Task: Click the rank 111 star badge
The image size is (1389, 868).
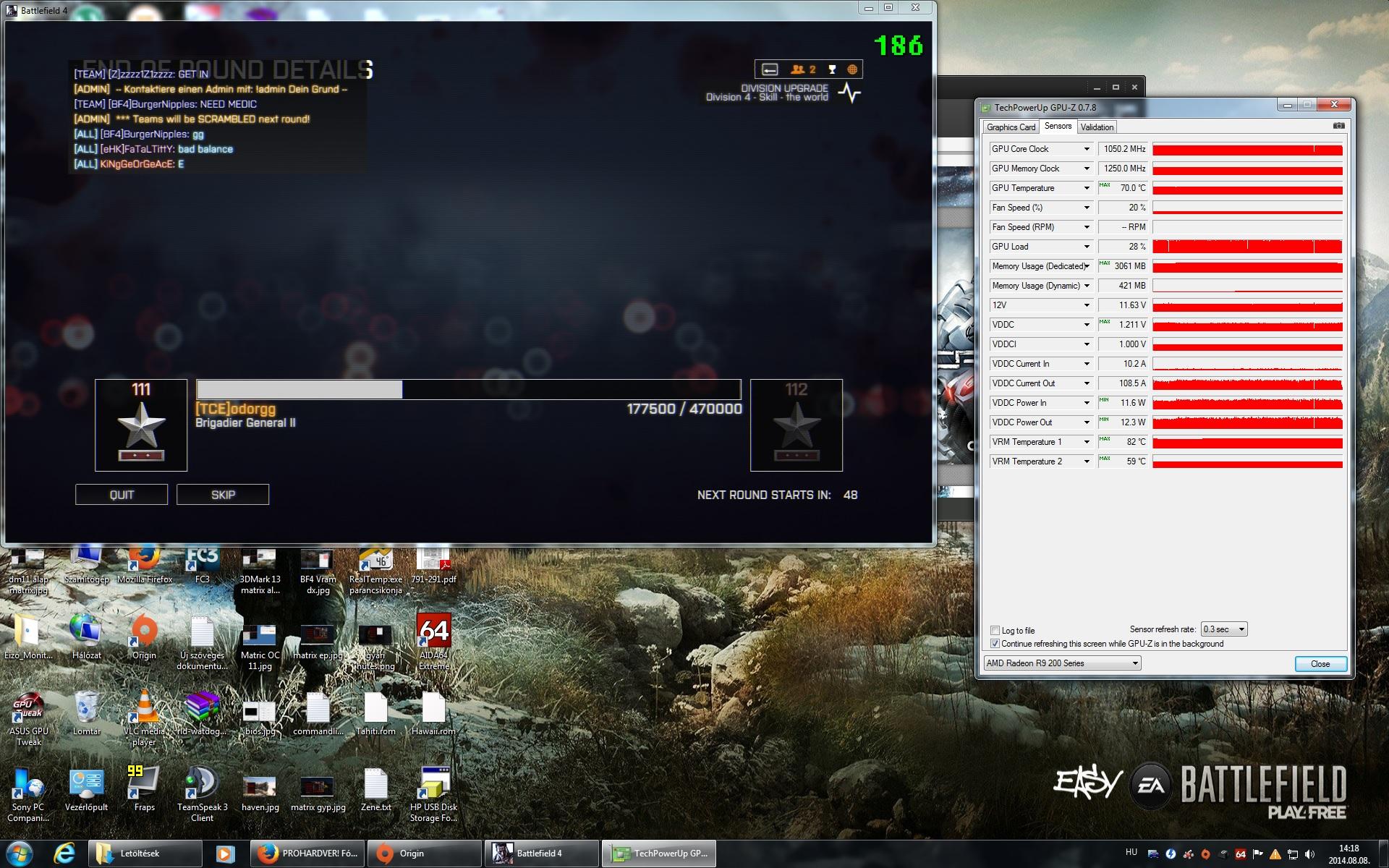Action: coord(141,425)
